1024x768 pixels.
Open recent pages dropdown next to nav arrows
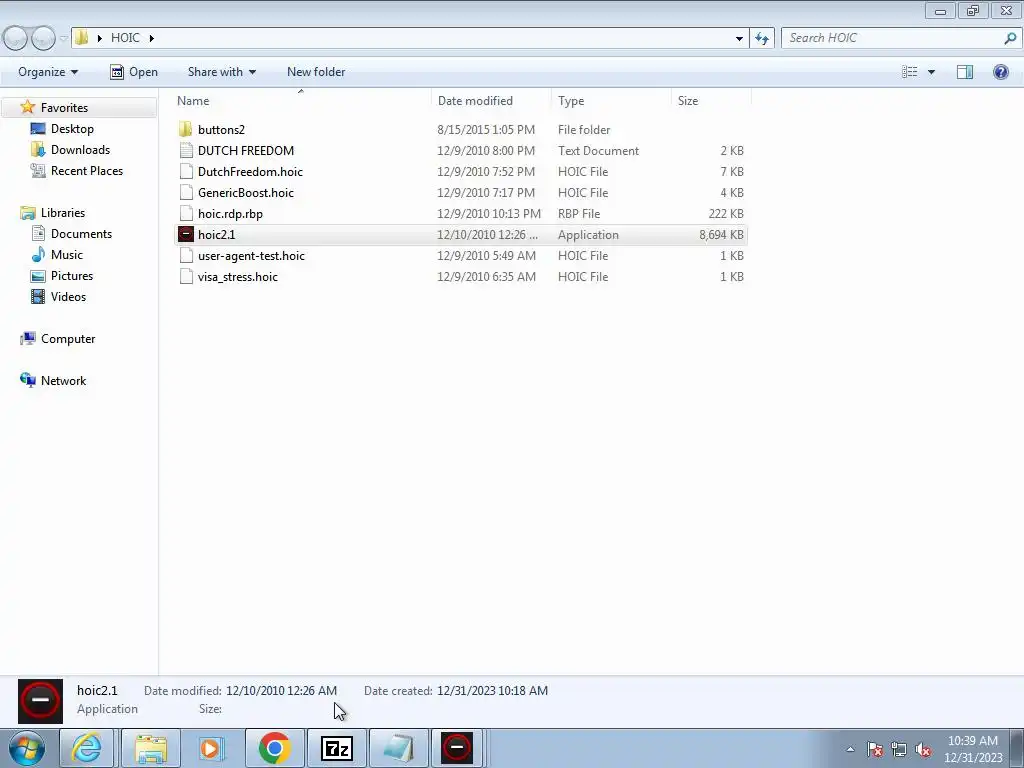coord(63,39)
